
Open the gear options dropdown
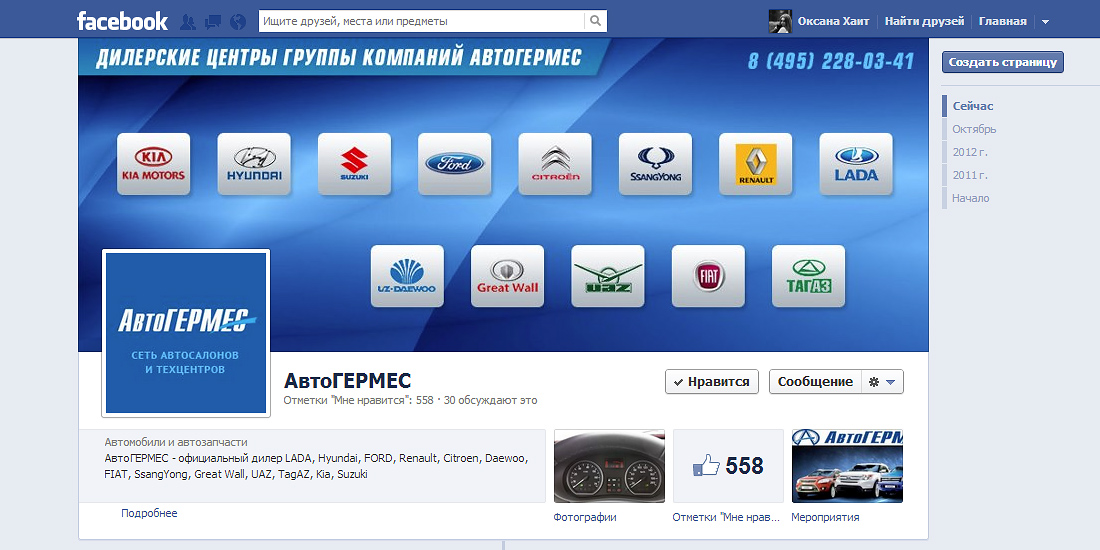[x=883, y=382]
